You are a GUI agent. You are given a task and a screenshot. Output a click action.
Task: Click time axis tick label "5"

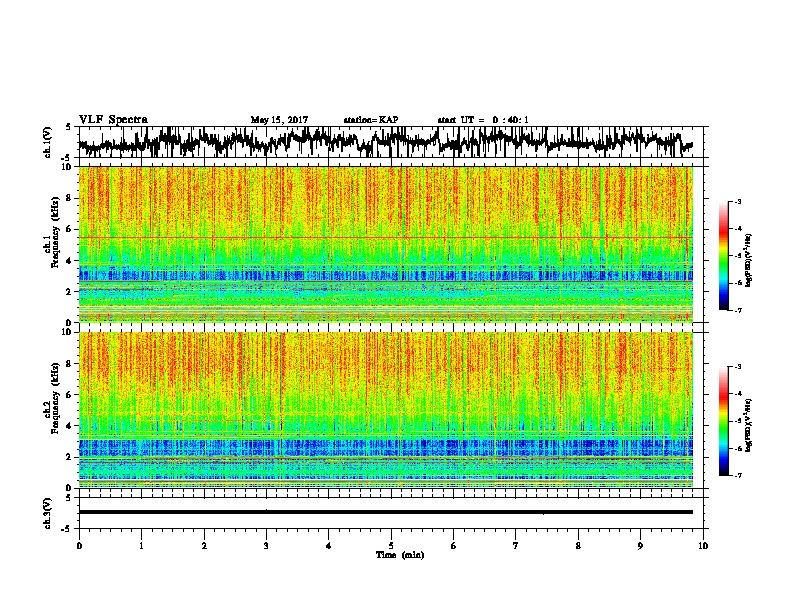pyautogui.click(x=391, y=546)
